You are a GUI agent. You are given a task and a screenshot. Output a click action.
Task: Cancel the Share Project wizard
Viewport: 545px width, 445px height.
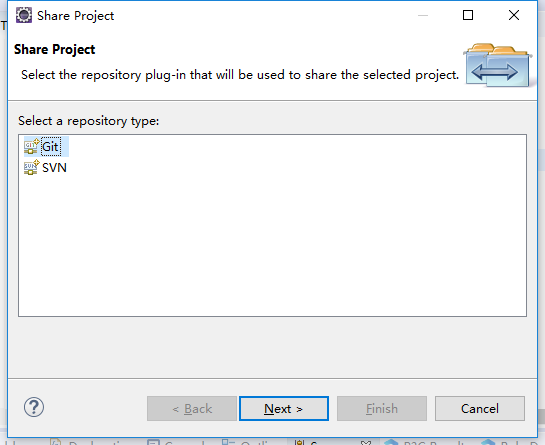click(480, 408)
